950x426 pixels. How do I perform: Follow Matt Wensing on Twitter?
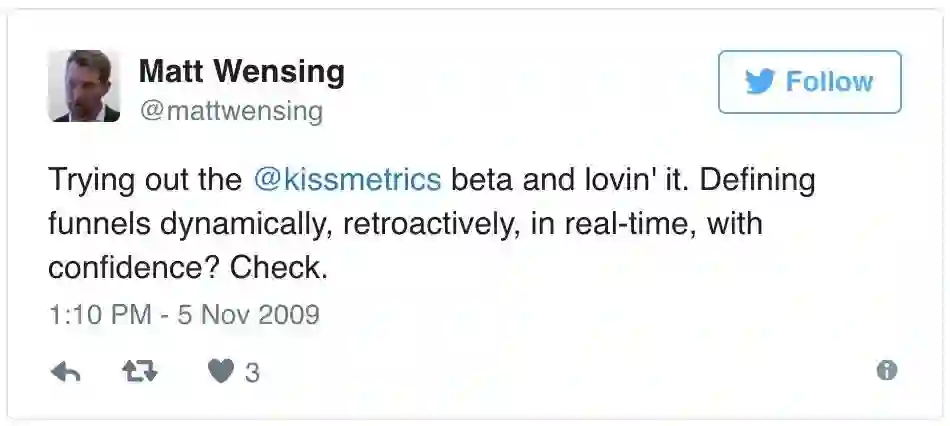809,82
